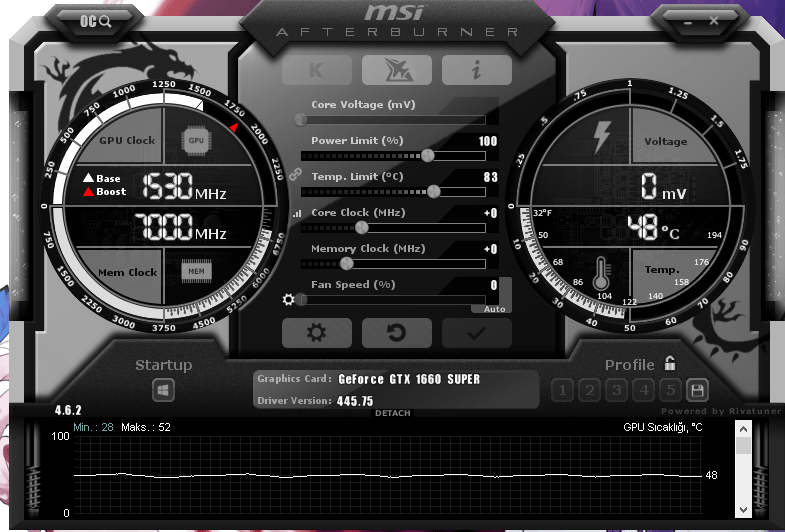Click the Memory Clock slider handle
Viewport: 785px width, 532px height.
(x=346, y=263)
